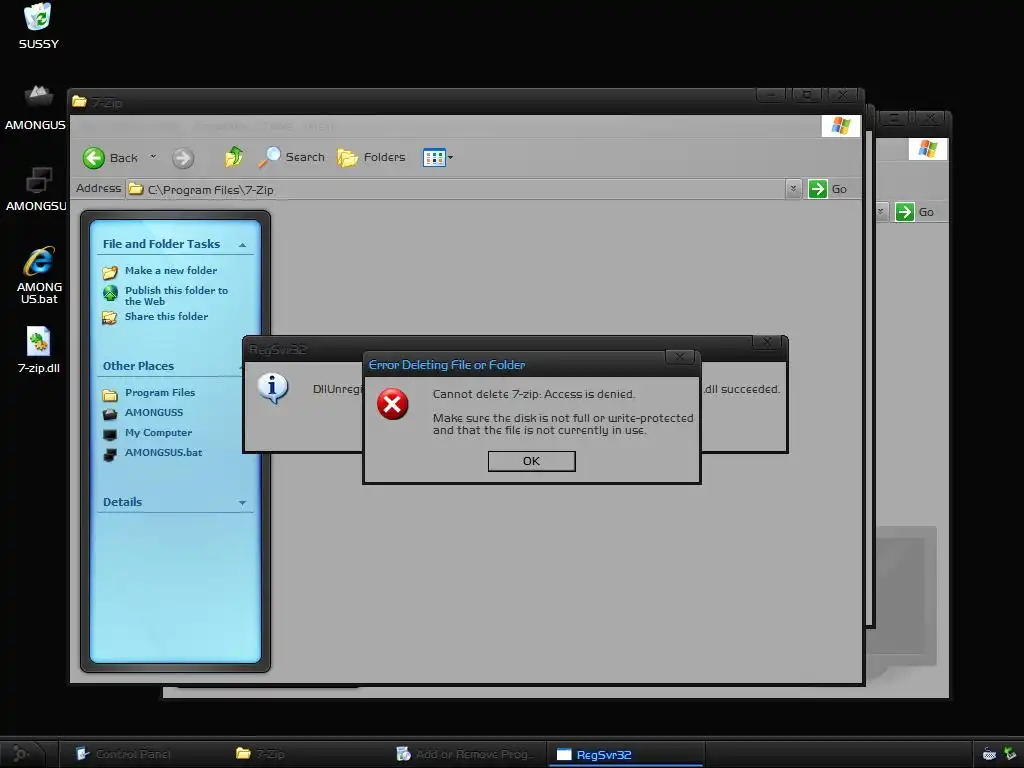1024x768 pixels.
Task: Open Search pane with magnifier icon
Action: pyautogui.click(x=291, y=157)
